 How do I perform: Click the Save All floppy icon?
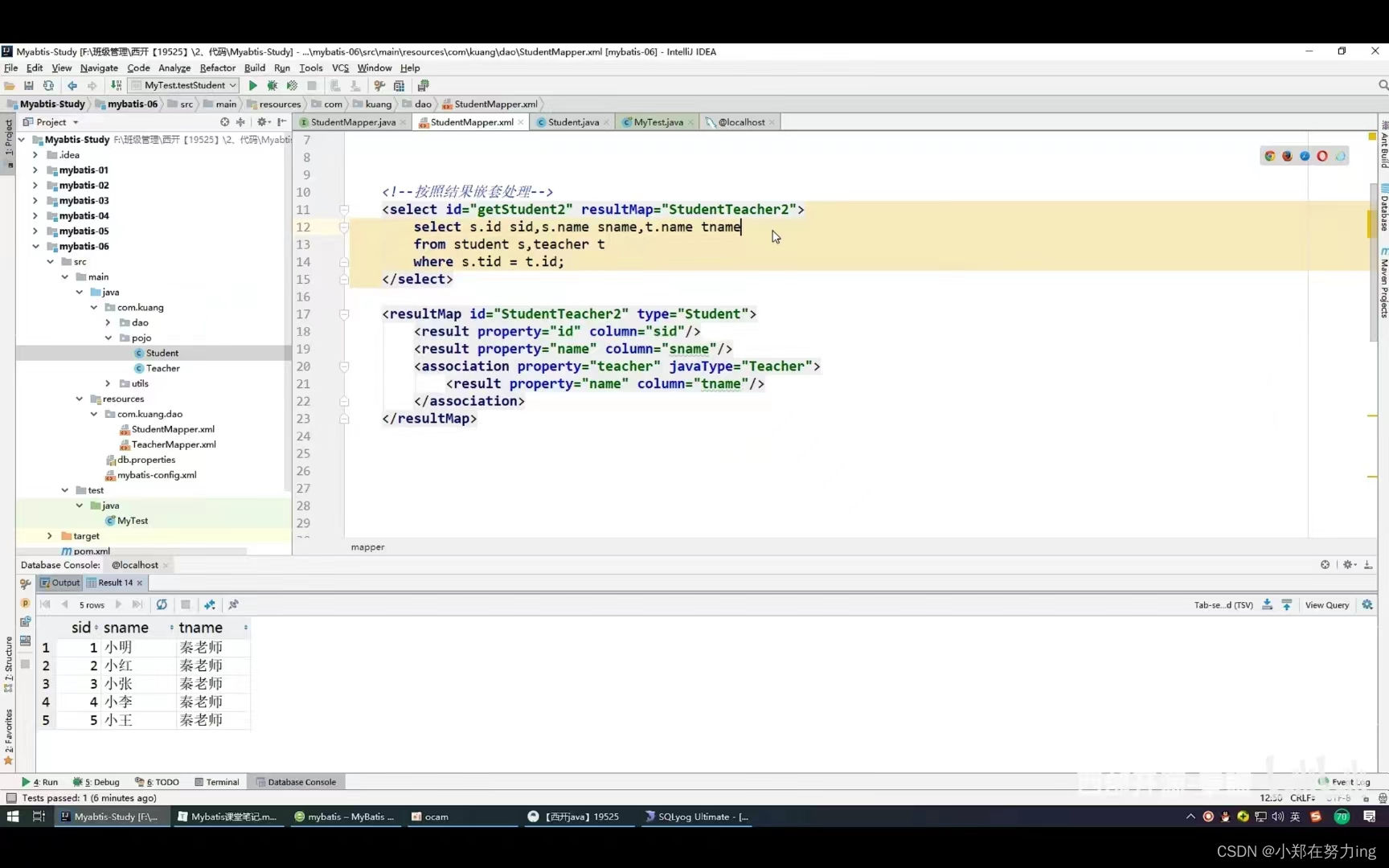coord(29,85)
